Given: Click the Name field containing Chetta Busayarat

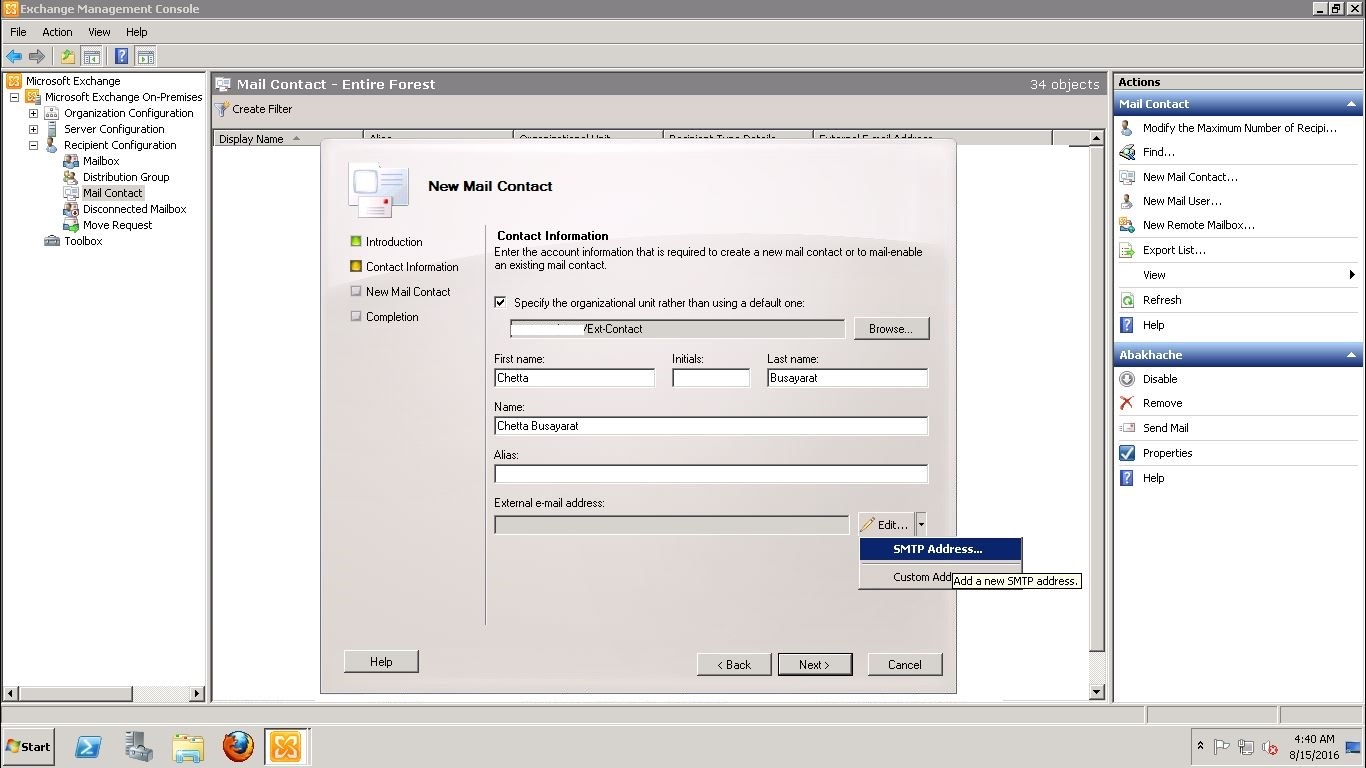Looking at the screenshot, I should point(711,426).
